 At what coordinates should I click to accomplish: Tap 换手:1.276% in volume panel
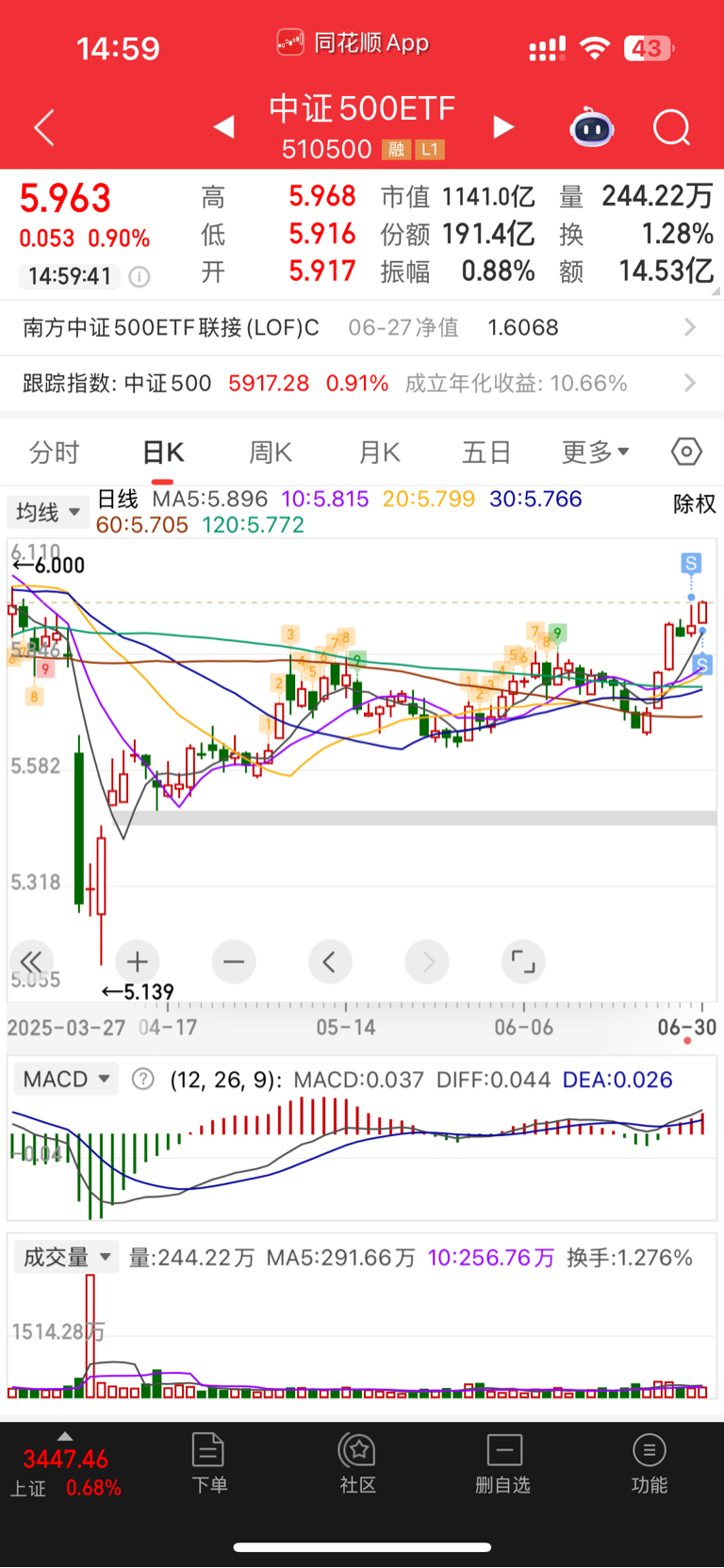coord(630,1257)
